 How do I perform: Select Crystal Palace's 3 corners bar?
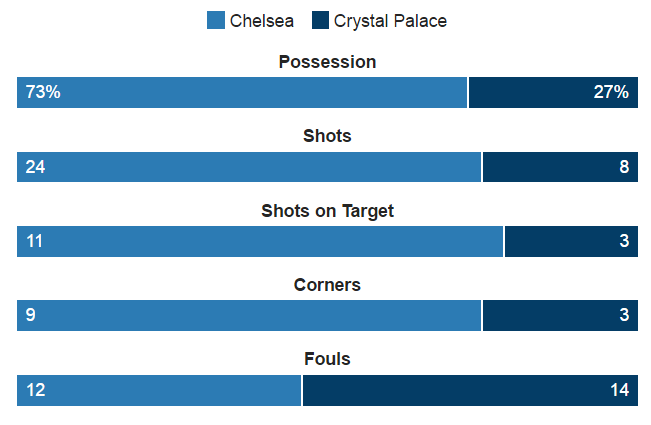click(560, 315)
